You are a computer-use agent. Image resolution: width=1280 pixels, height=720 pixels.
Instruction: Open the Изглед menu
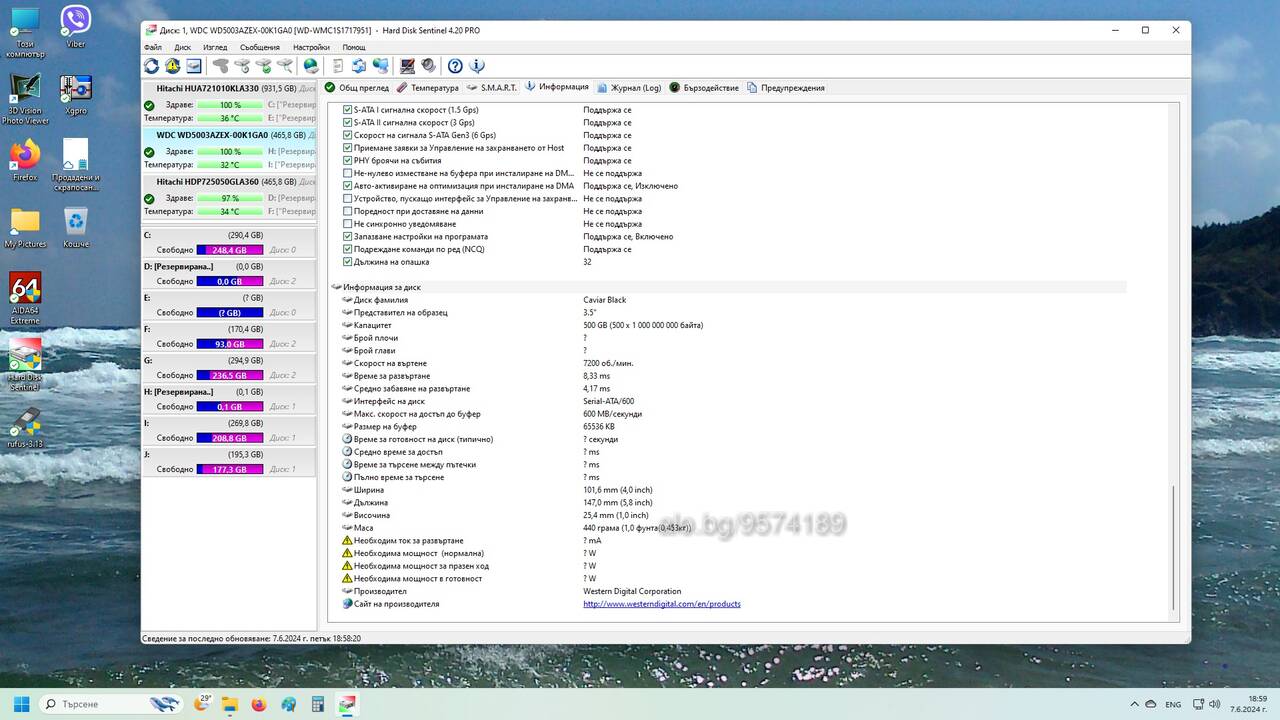pos(215,47)
